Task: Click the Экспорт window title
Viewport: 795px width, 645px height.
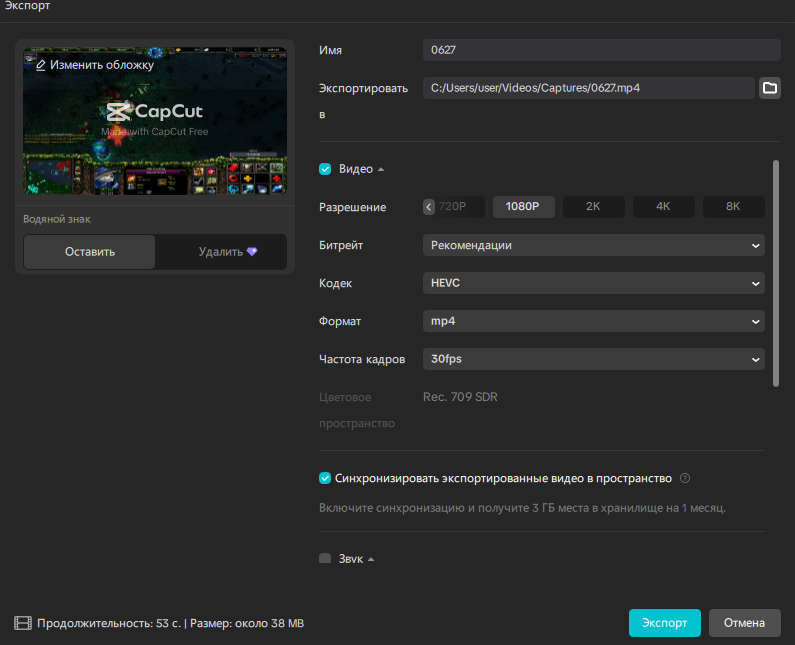Action: pyautogui.click(x=27, y=6)
